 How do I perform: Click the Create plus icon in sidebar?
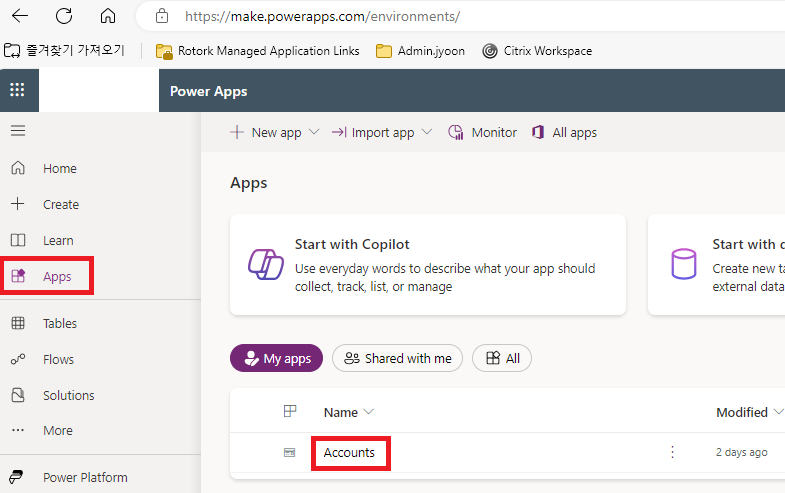(x=18, y=204)
